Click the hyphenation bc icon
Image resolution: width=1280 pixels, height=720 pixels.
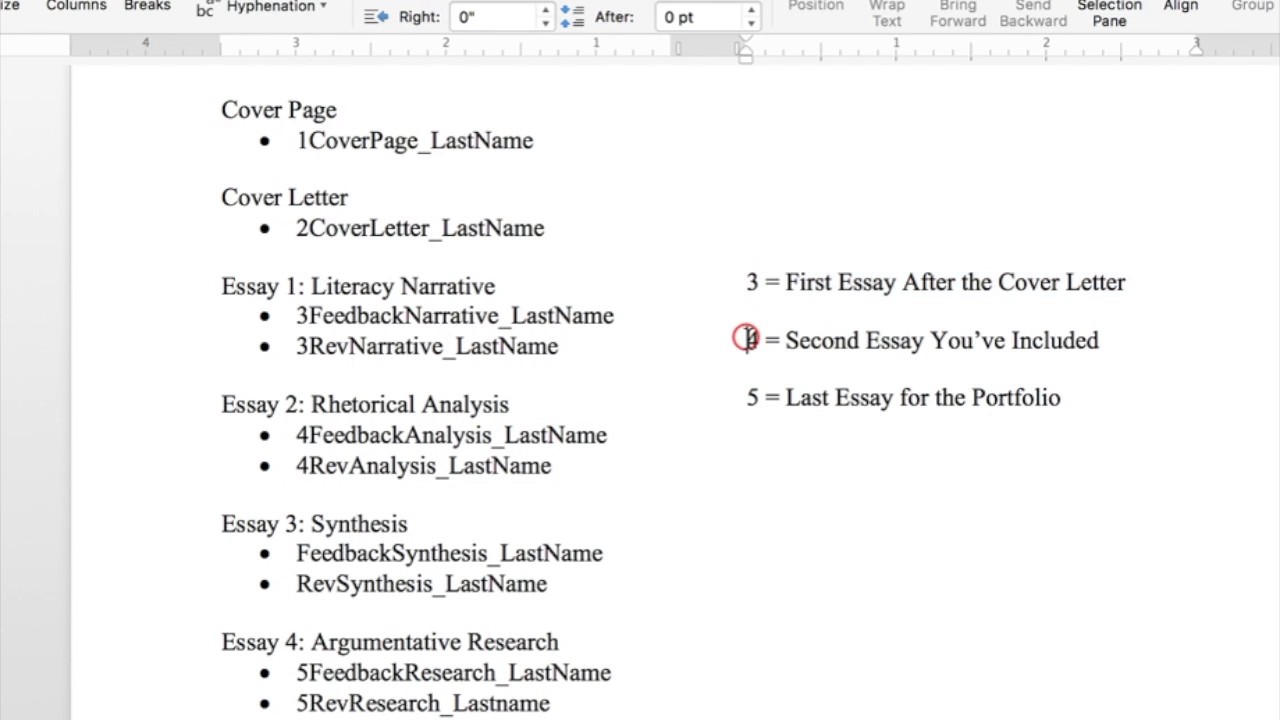pyautogui.click(x=206, y=8)
